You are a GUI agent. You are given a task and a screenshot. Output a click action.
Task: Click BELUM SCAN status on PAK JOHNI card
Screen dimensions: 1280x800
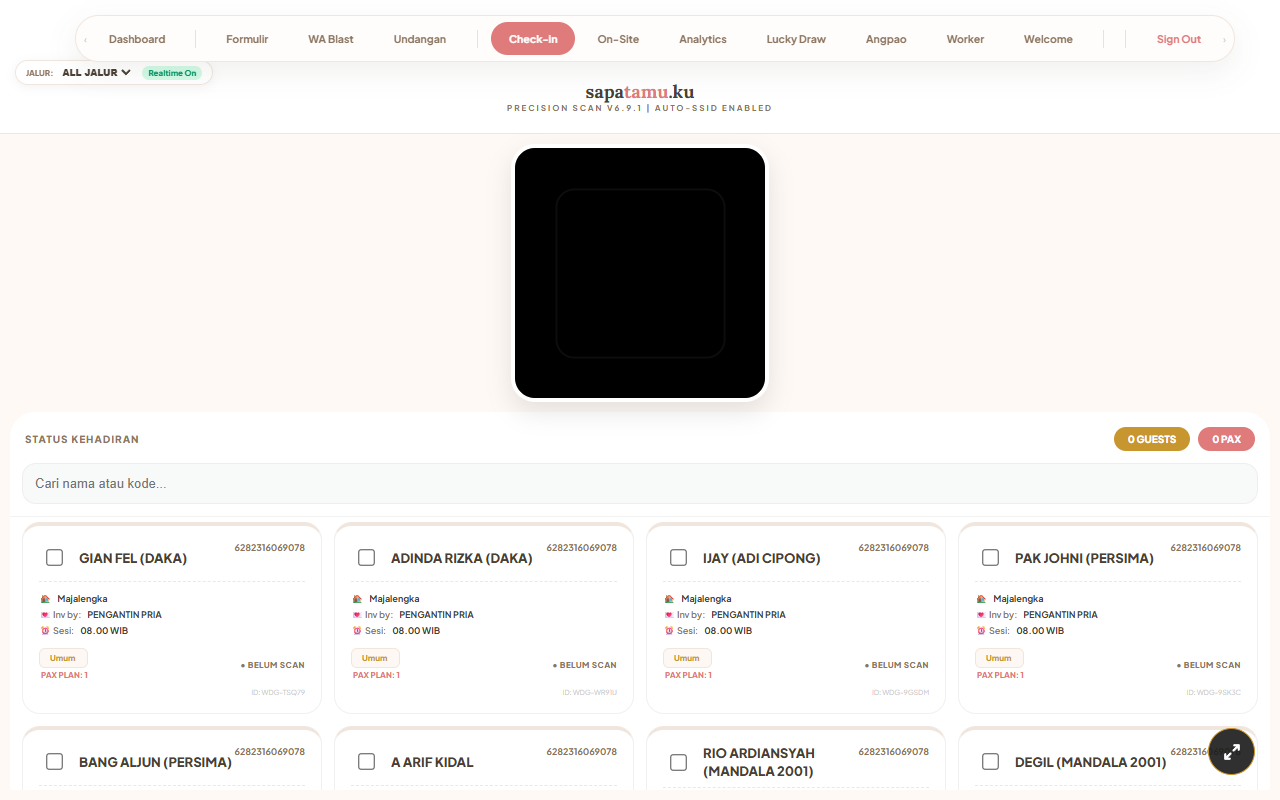[1208, 665]
